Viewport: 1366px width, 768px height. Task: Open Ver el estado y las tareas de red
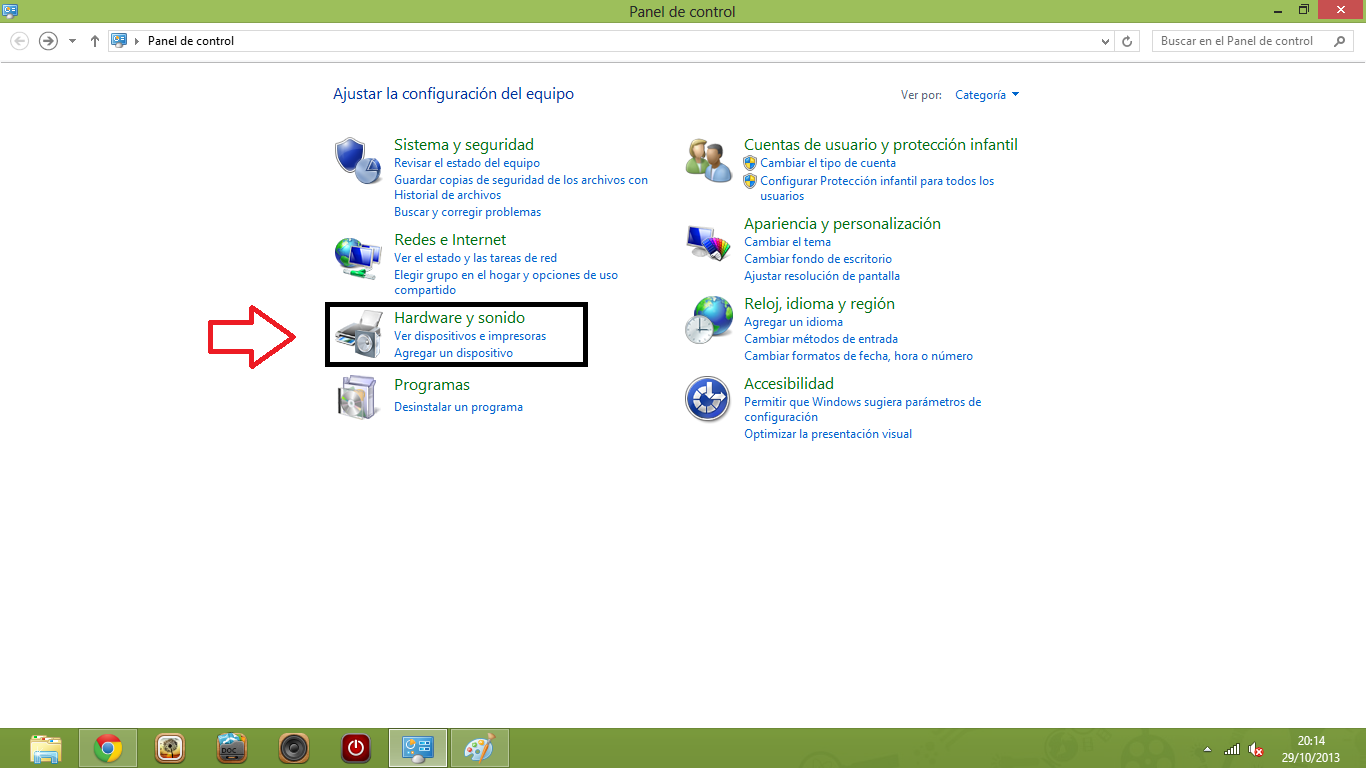tap(475, 258)
